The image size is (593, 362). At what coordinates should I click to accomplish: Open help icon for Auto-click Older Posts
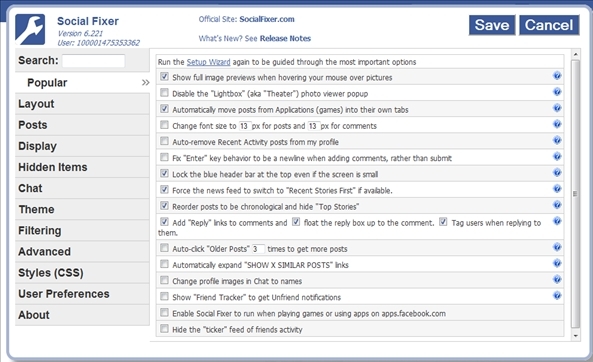557,247
